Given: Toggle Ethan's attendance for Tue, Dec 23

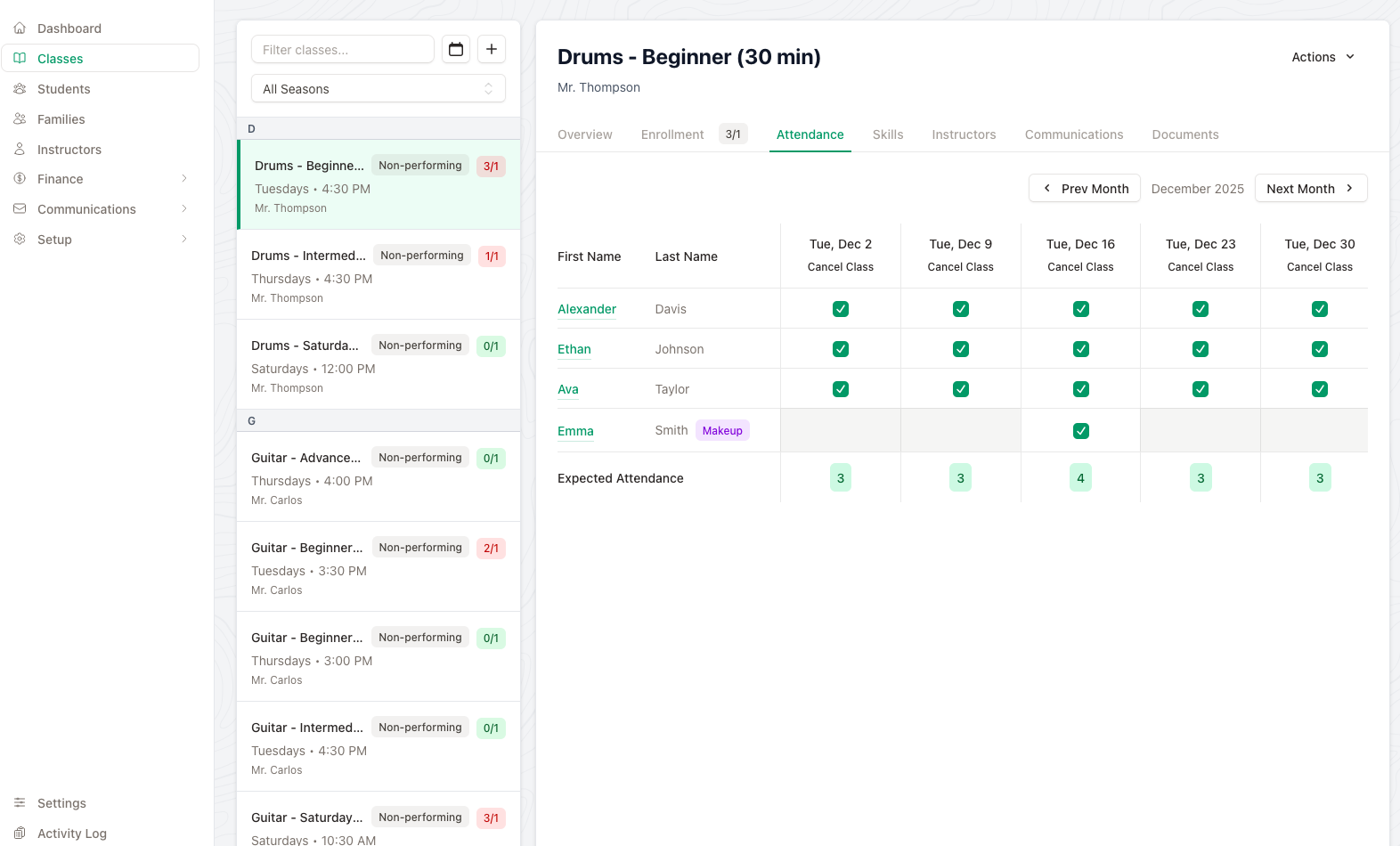Looking at the screenshot, I should click(x=1201, y=349).
